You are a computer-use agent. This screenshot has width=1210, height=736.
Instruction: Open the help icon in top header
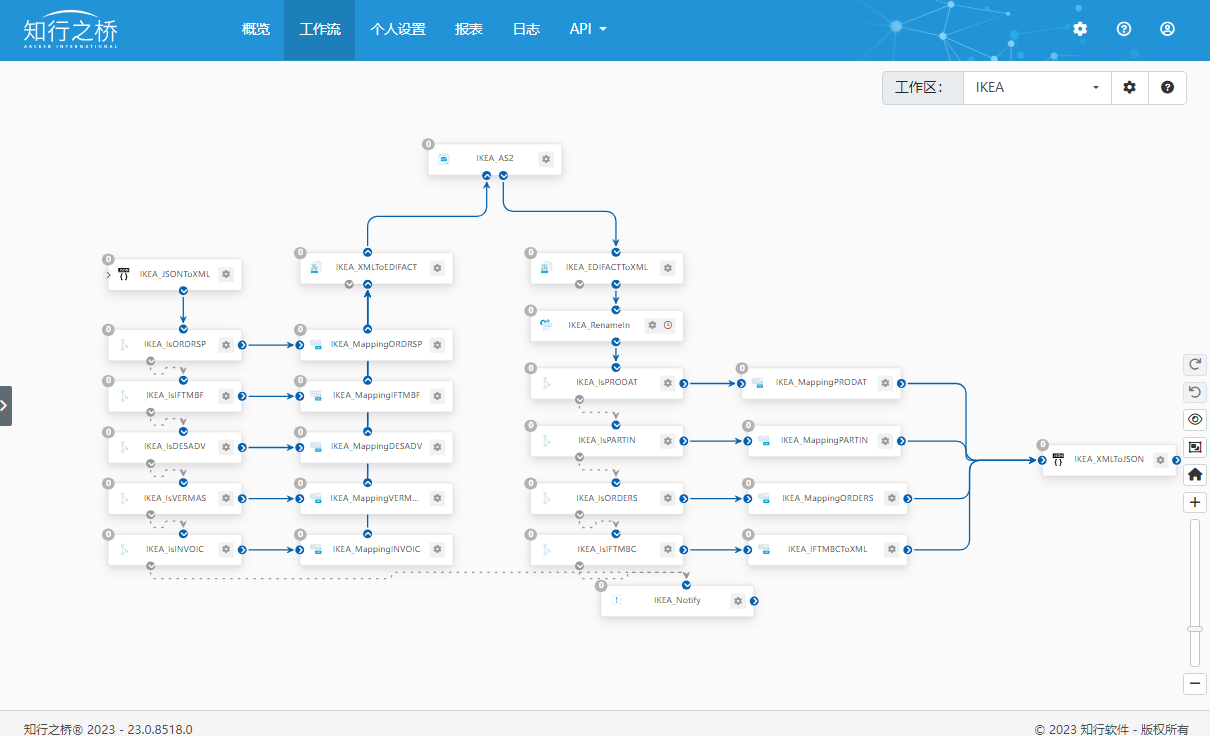tap(1124, 30)
